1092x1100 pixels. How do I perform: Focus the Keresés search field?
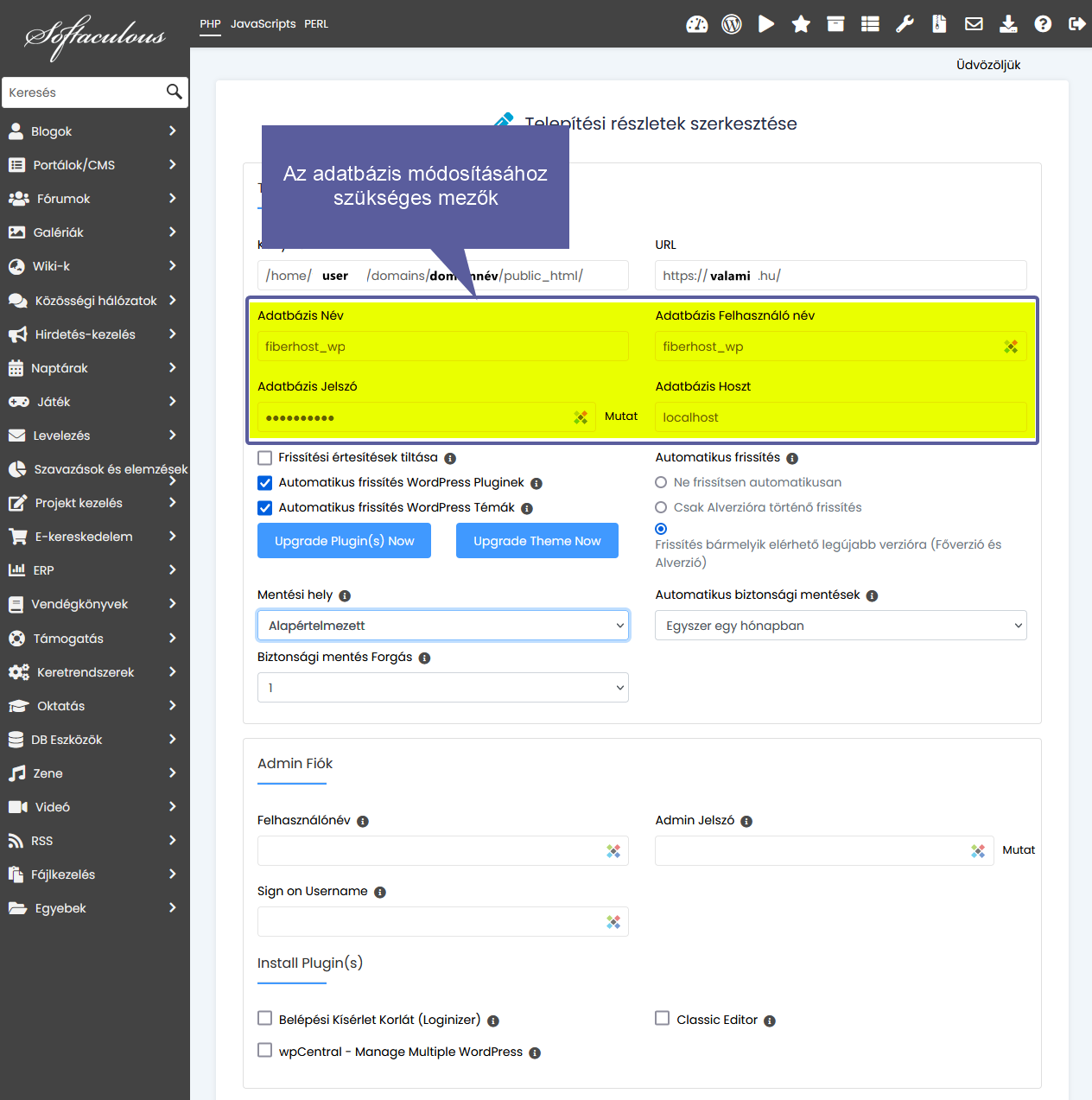pos(85,92)
